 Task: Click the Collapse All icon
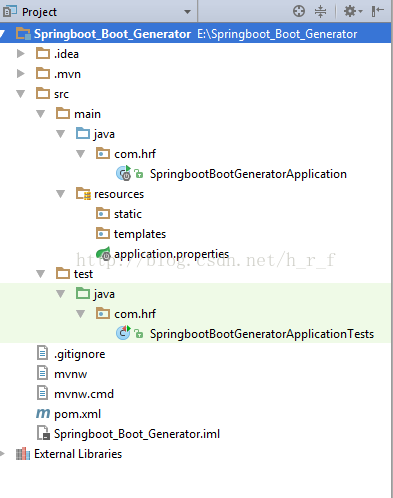[x=320, y=11]
